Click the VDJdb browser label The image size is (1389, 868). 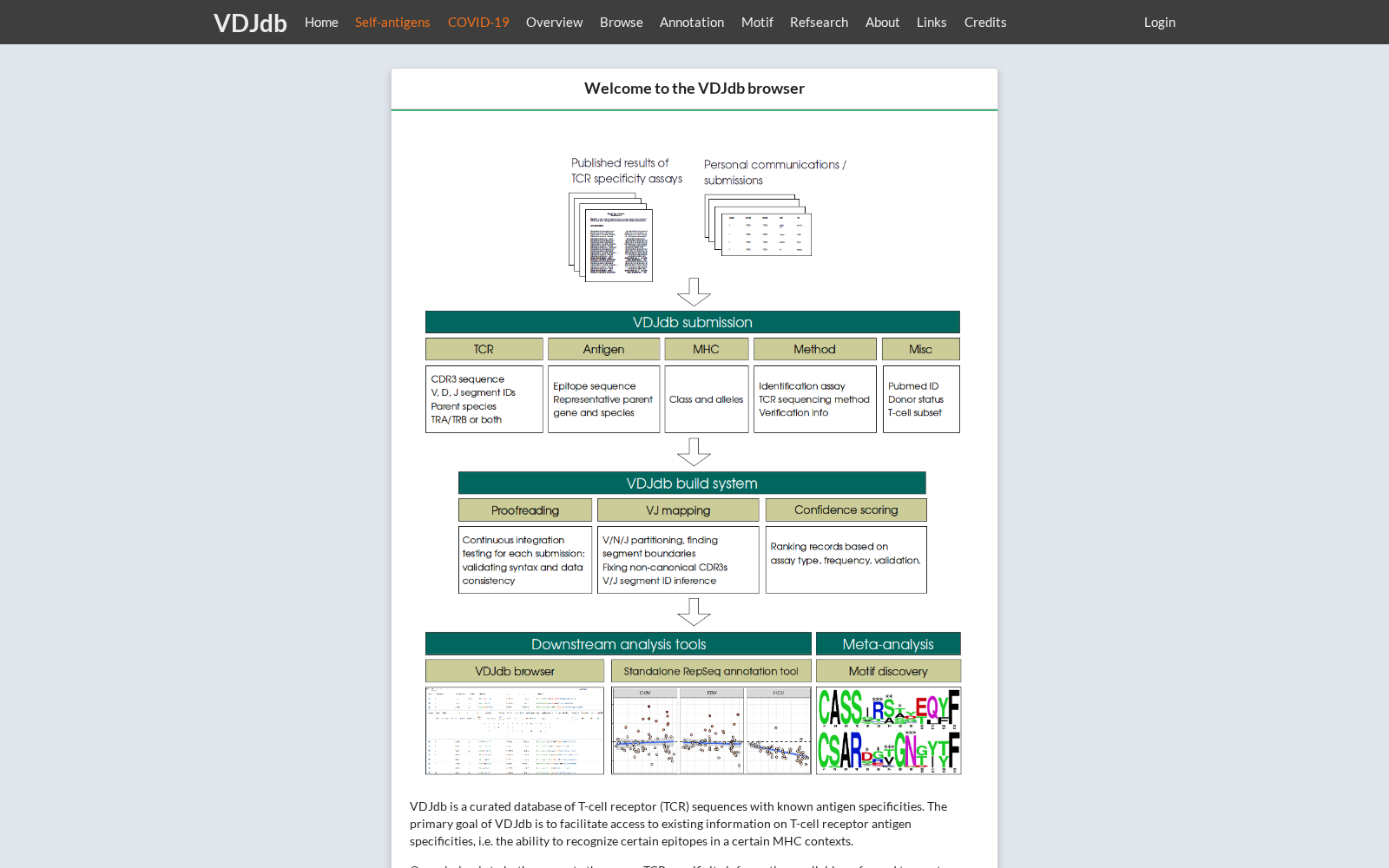[515, 671]
